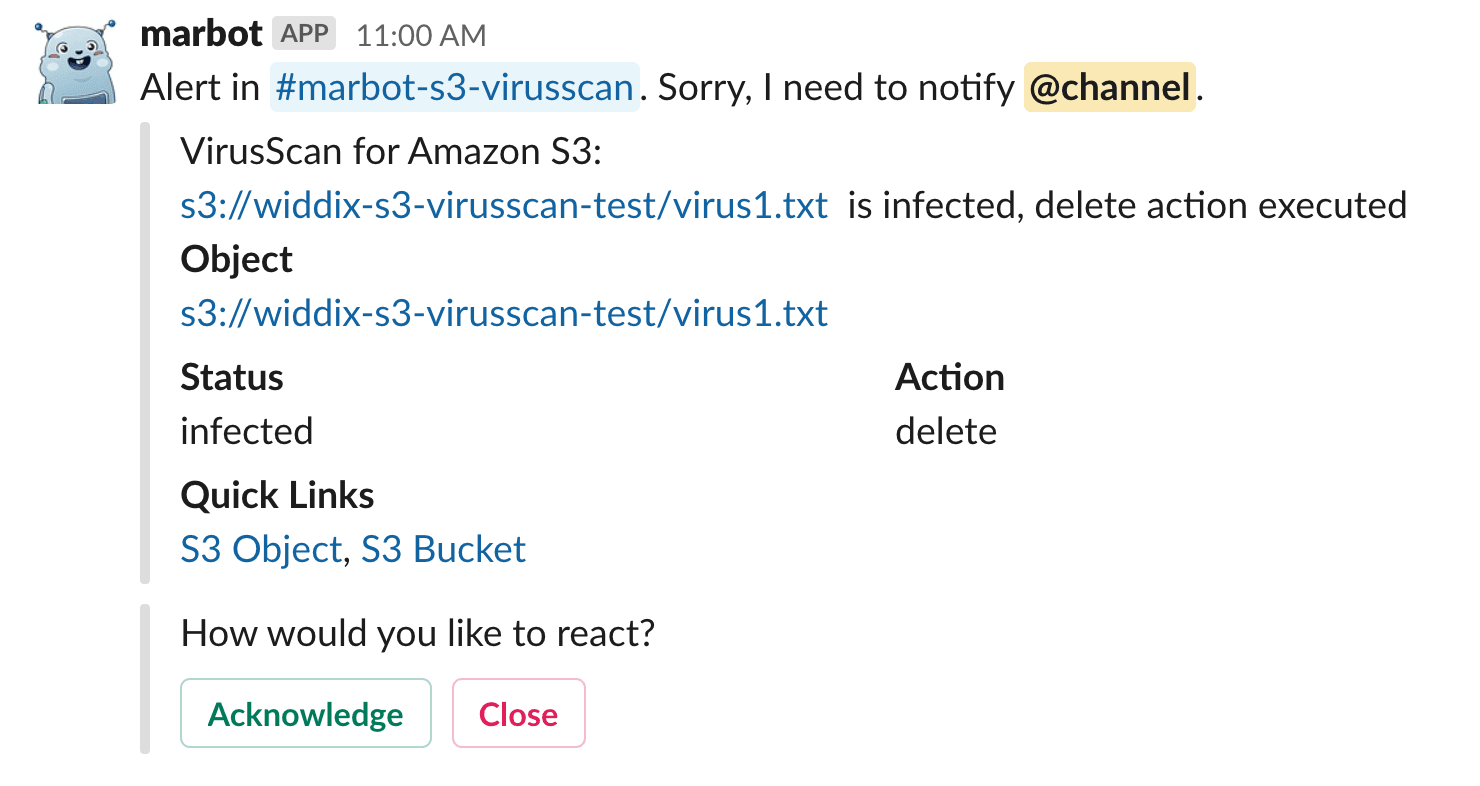Open the S3 Object quick link
The height and width of the screenshot is (786, 1480).
(x=261, y=549)
